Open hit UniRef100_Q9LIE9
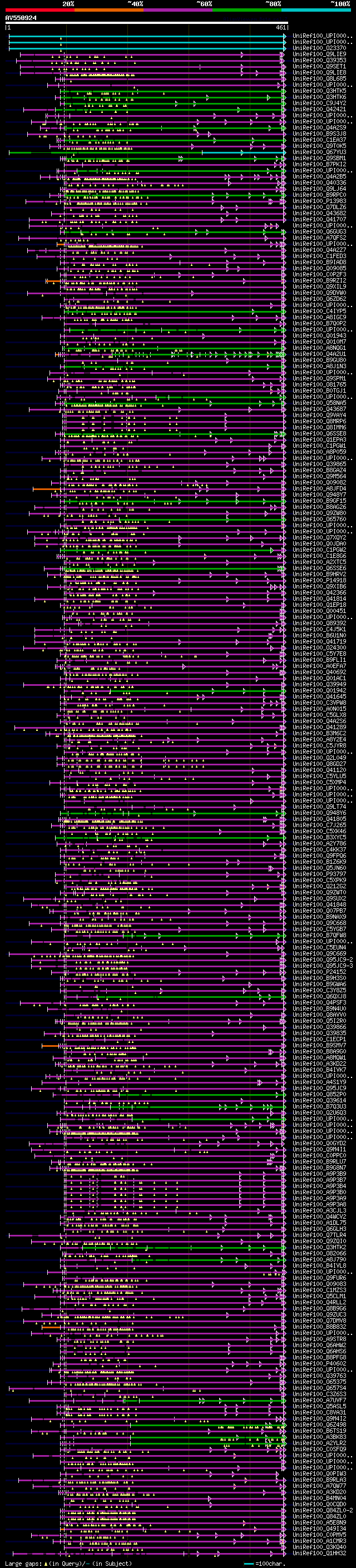The width and height of the screenshot is (356, 1568). (319, 54)
